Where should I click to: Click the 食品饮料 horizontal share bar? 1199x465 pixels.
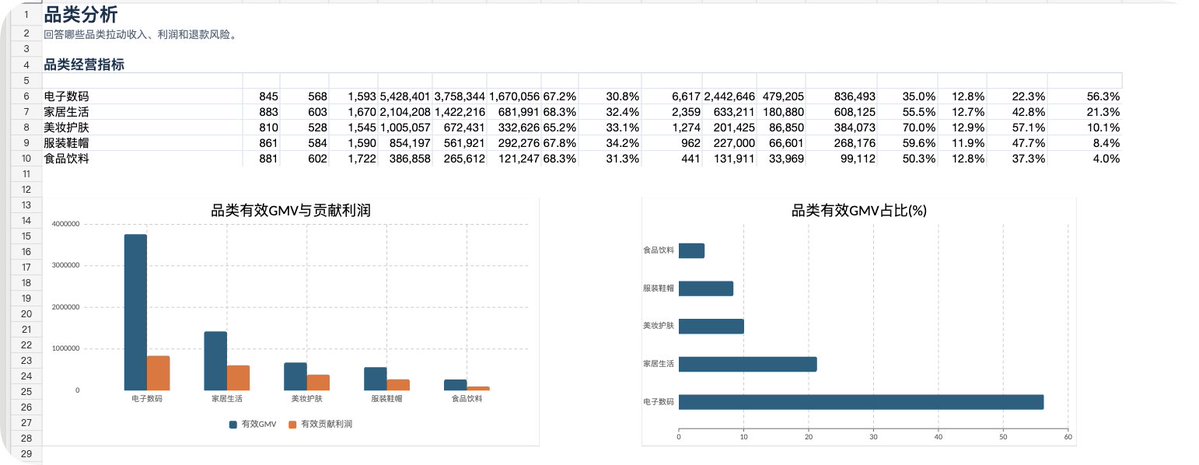(x=691, y=251)
